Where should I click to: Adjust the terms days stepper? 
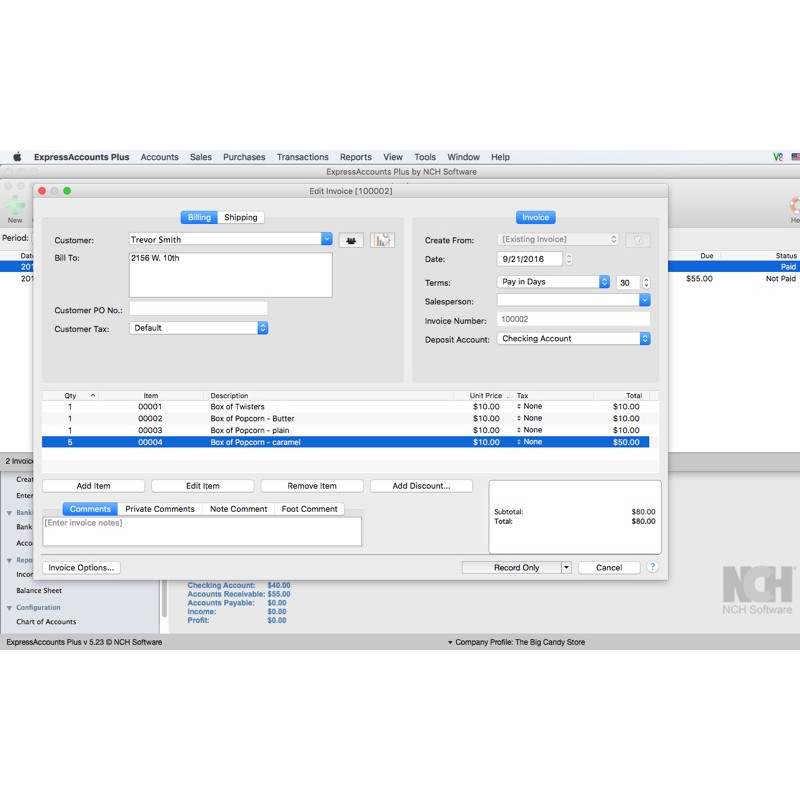click(x=646, y=283)
